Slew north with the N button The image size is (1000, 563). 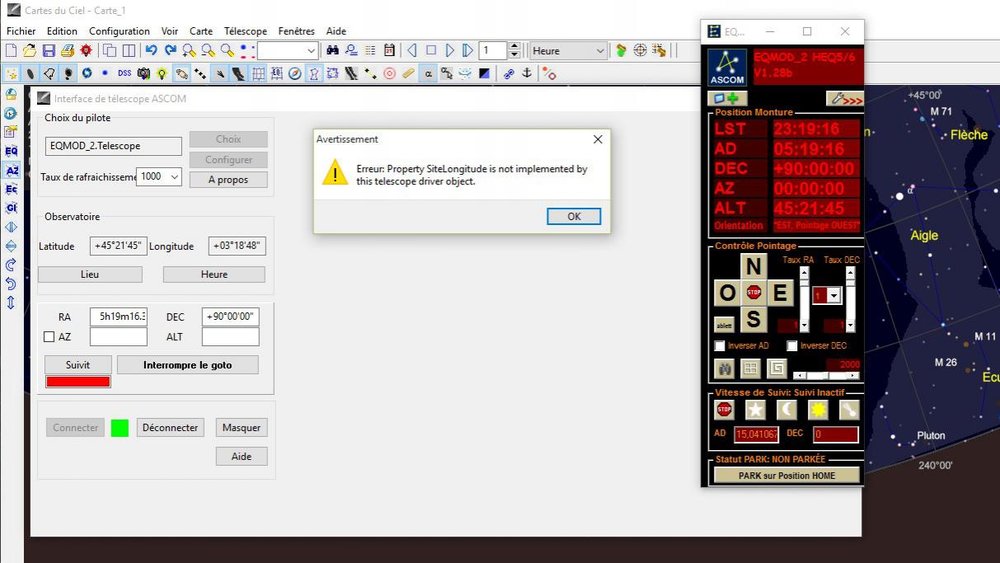coord(753,266)
